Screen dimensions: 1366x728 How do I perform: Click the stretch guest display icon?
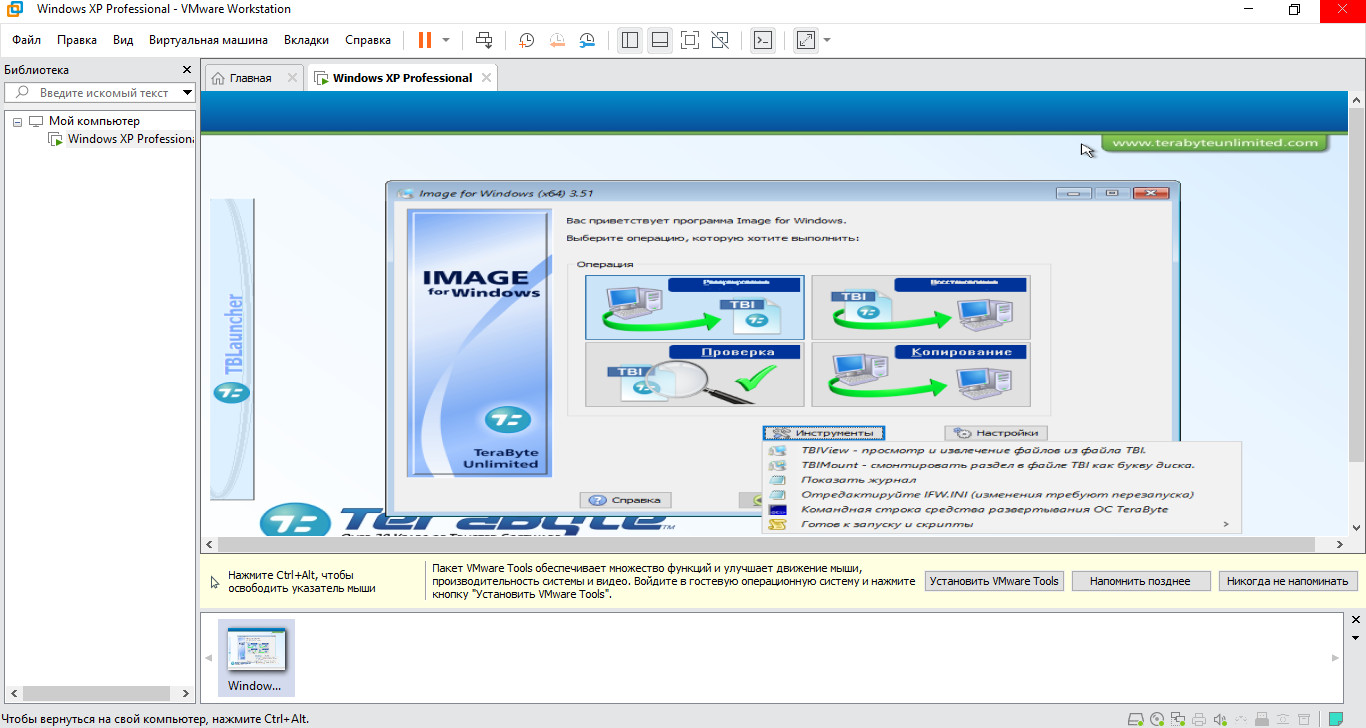tap(806, 40)
